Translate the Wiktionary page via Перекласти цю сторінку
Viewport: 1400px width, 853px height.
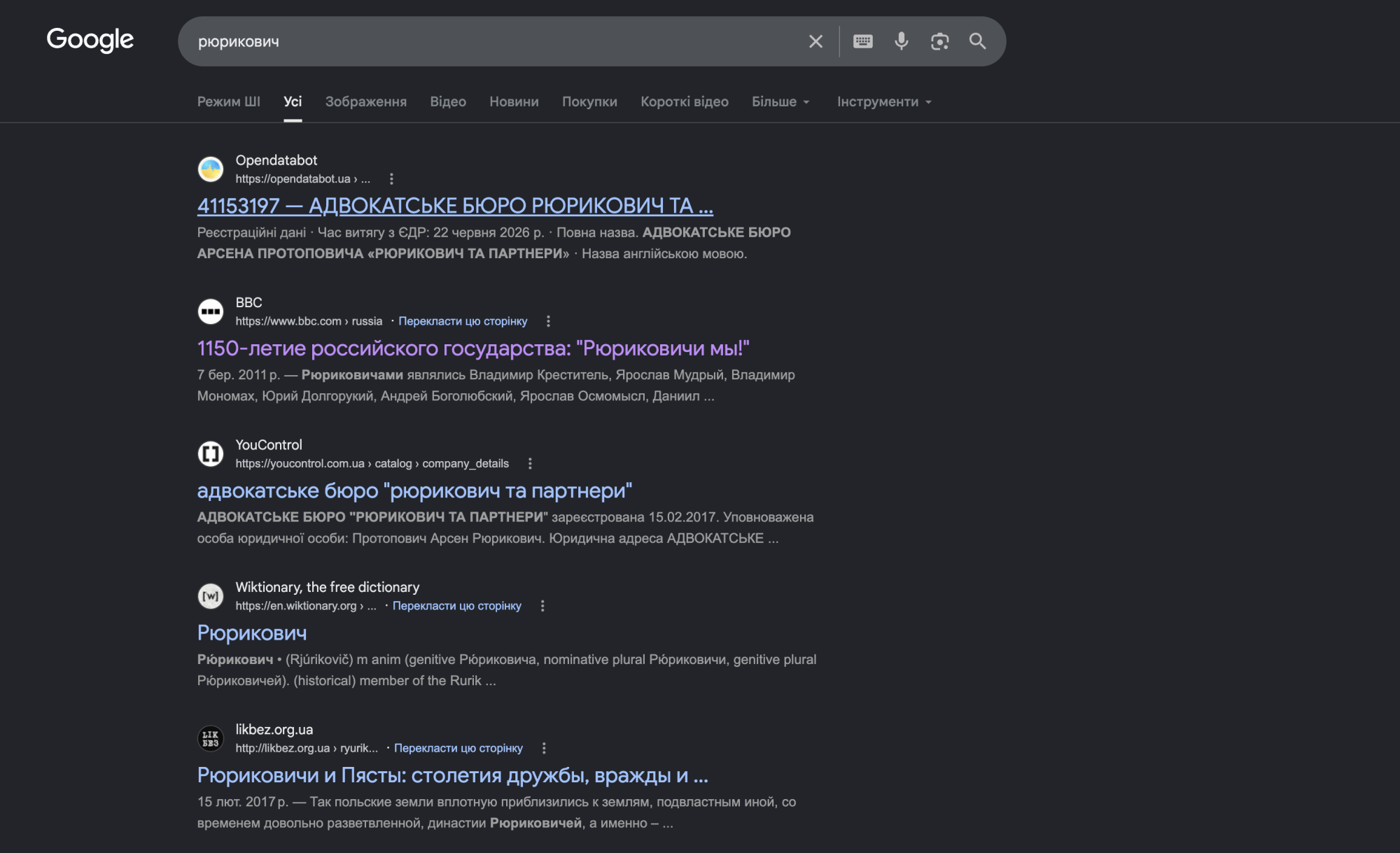[456, 606]
